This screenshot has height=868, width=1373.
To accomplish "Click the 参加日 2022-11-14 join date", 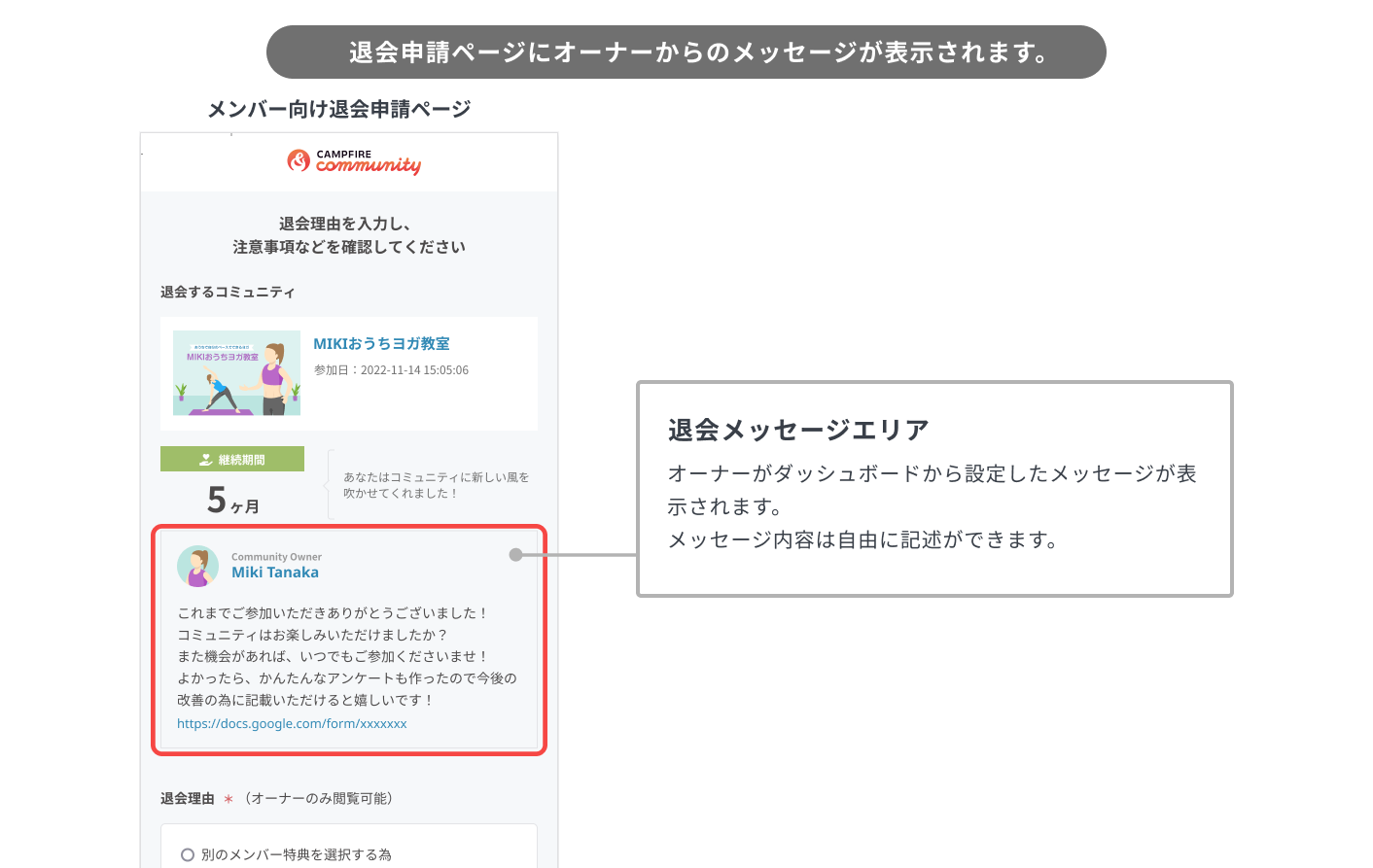I will pos(391,370).
